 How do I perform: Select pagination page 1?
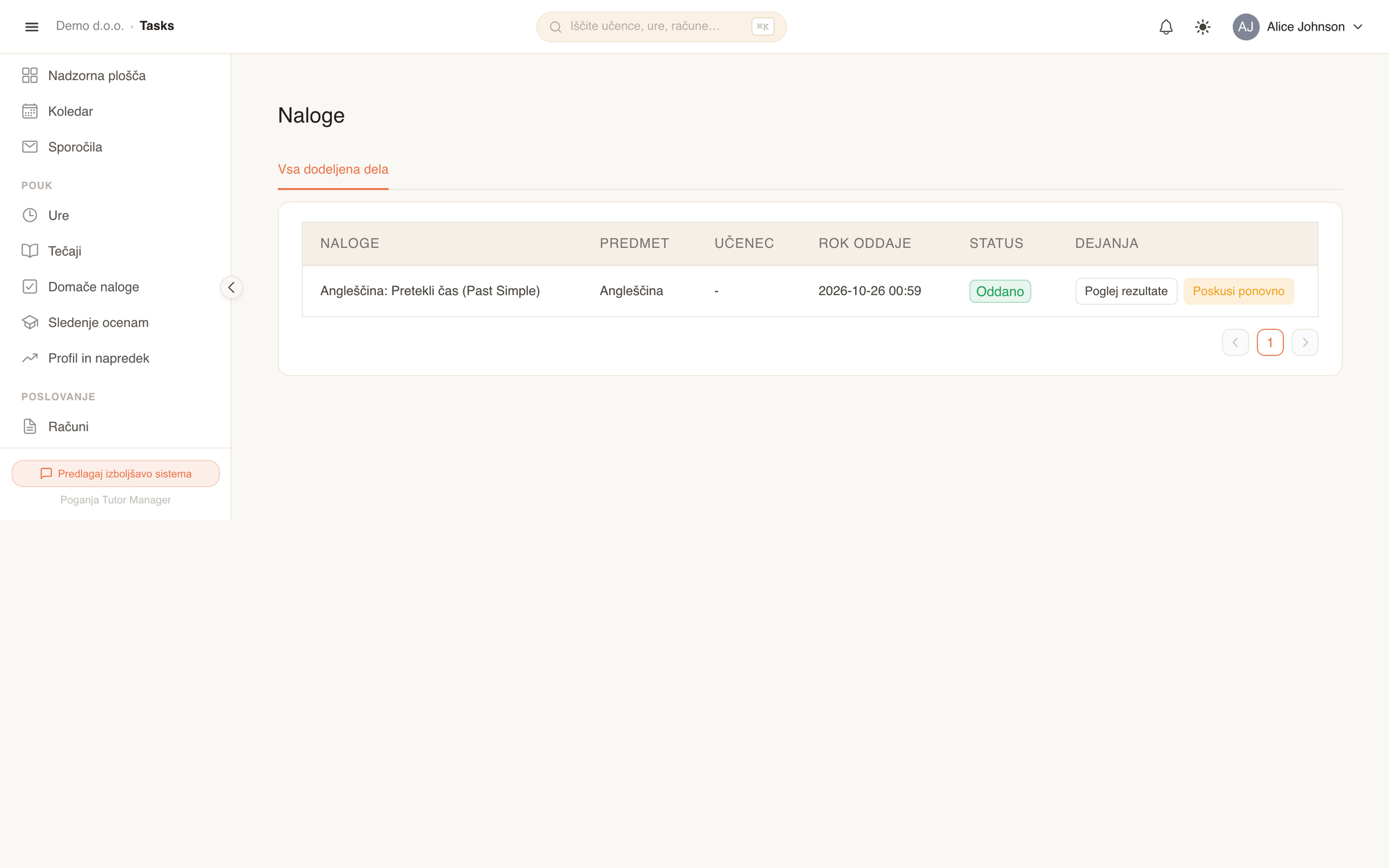(x=1270, y=342)
